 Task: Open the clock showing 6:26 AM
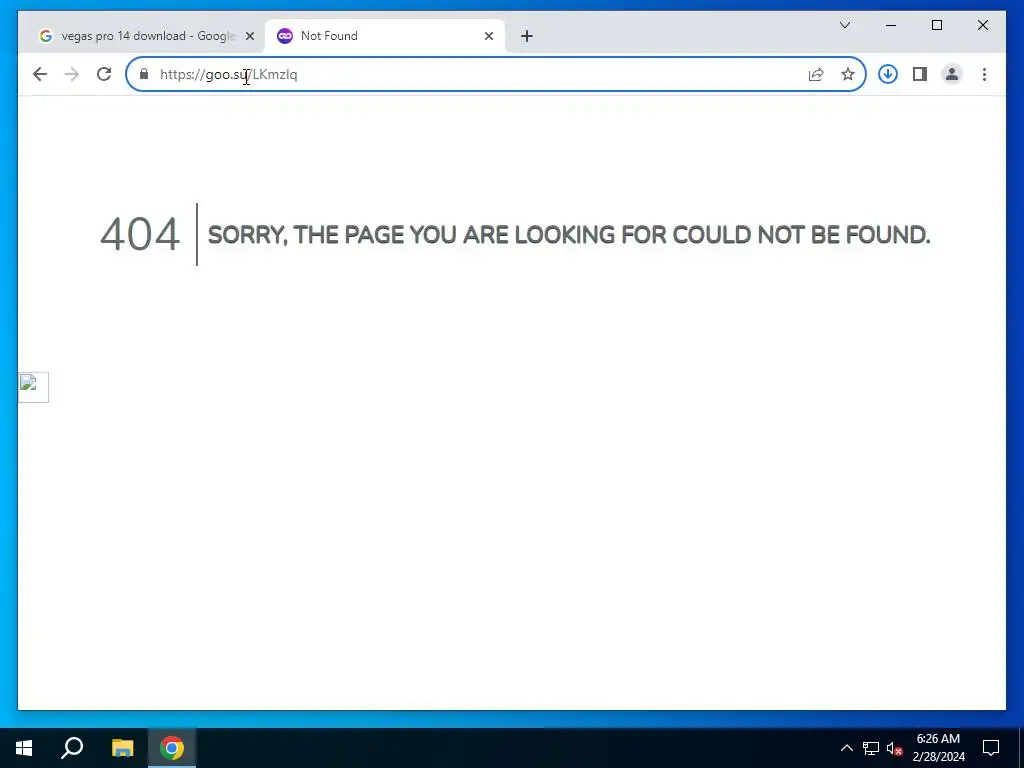[938, 748]
